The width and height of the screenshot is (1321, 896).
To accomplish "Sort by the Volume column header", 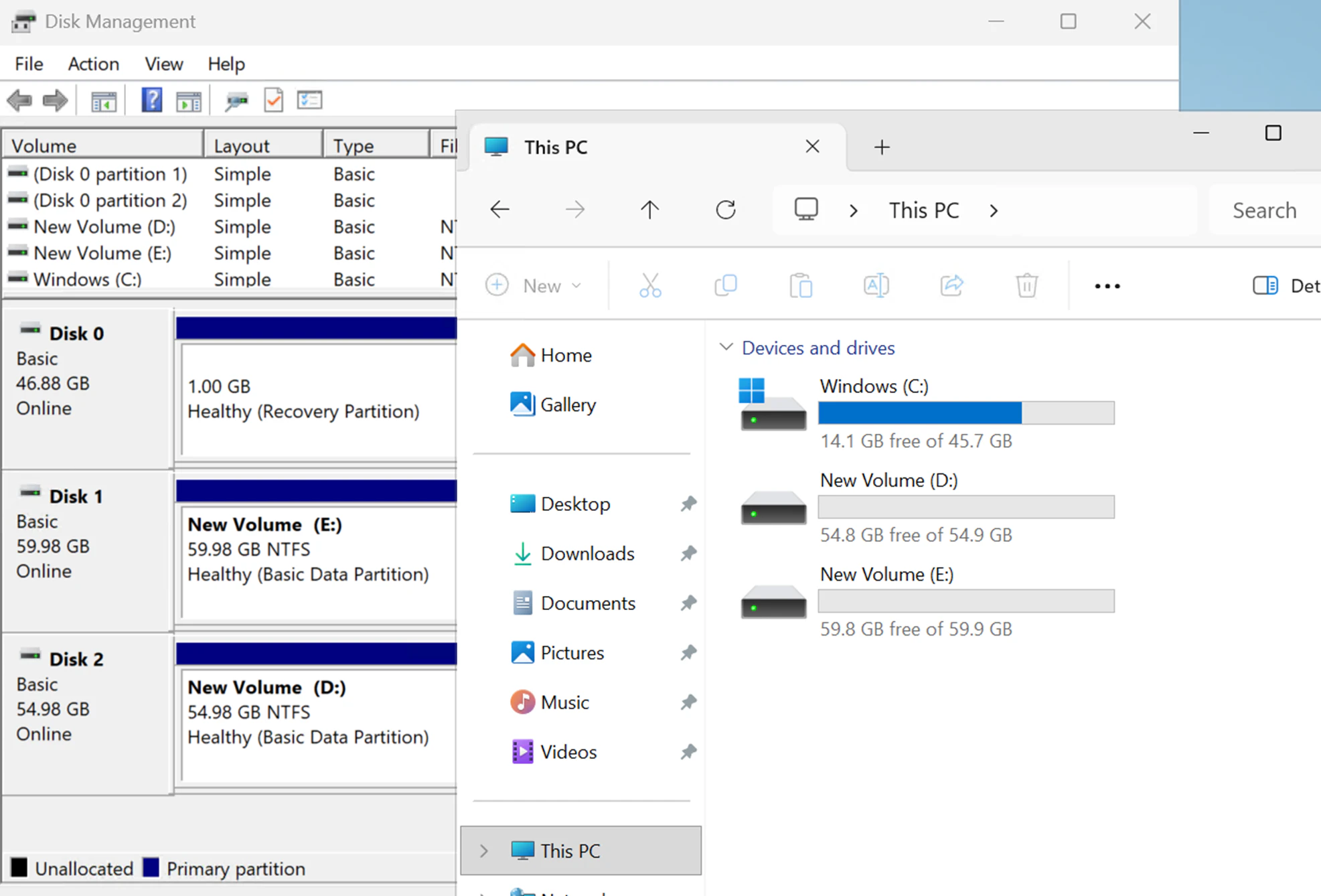I will [x=103, y=145].
